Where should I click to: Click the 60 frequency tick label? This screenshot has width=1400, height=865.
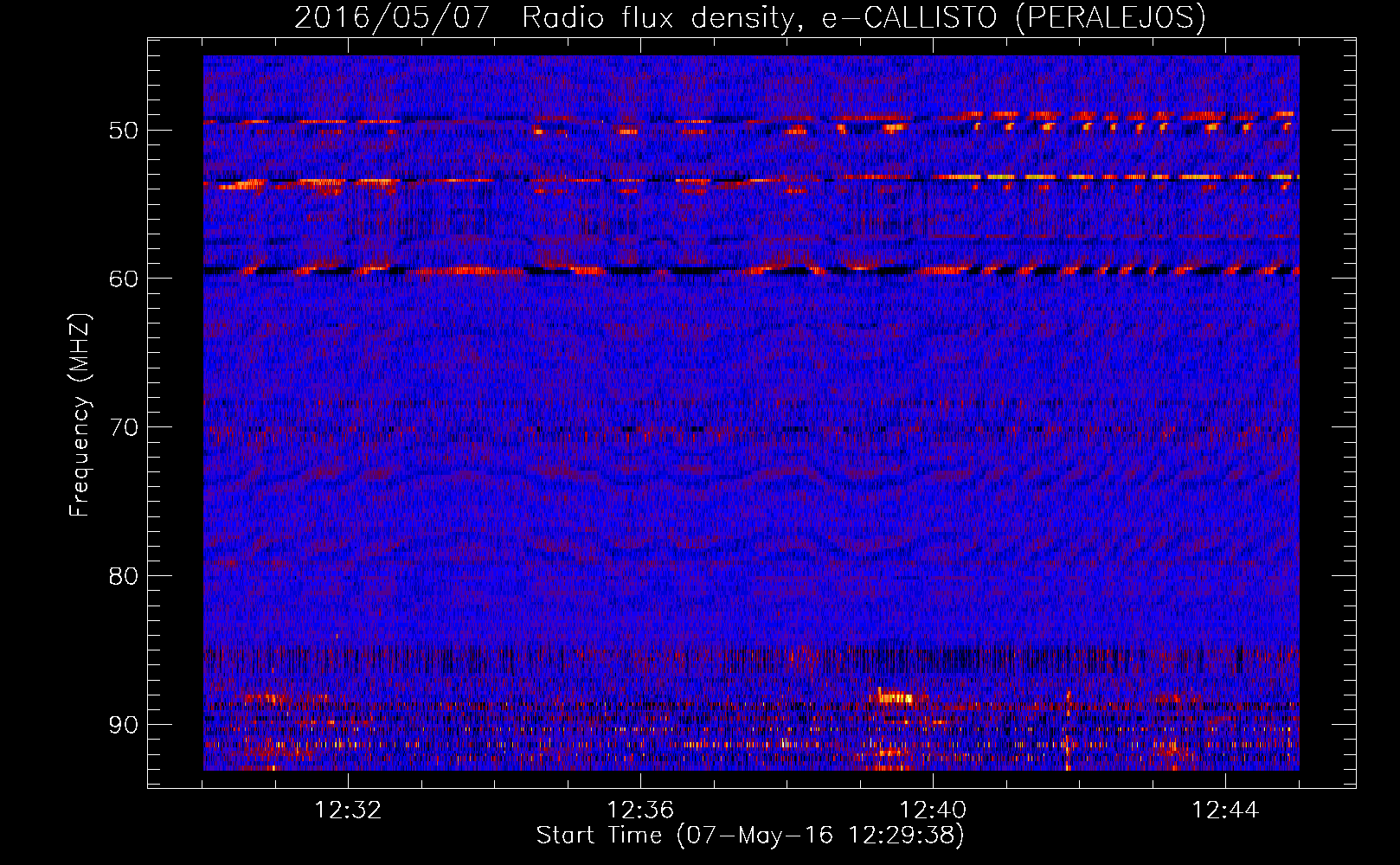[124, 279]
